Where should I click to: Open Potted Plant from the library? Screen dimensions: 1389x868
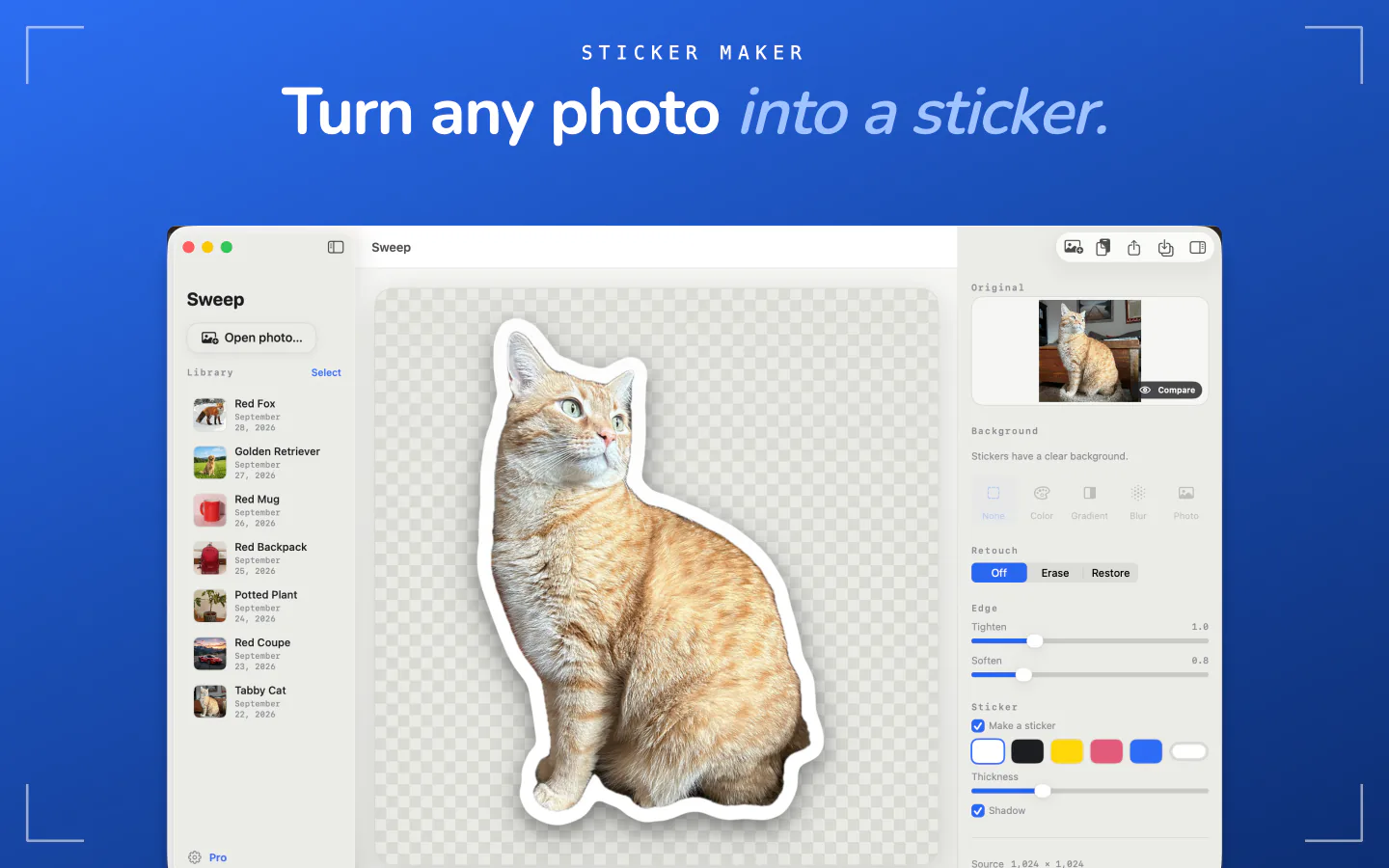[x=264, y=606]
